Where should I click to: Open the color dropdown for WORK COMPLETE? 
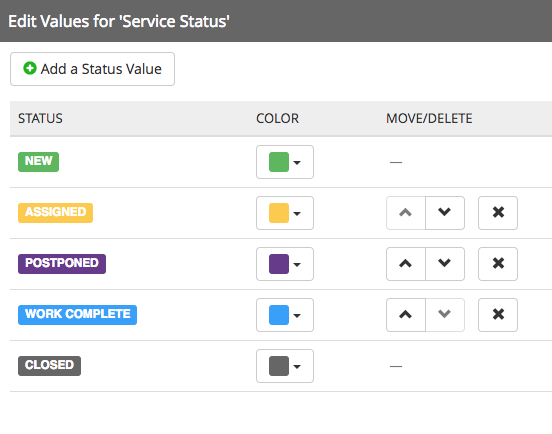(285, 315)
